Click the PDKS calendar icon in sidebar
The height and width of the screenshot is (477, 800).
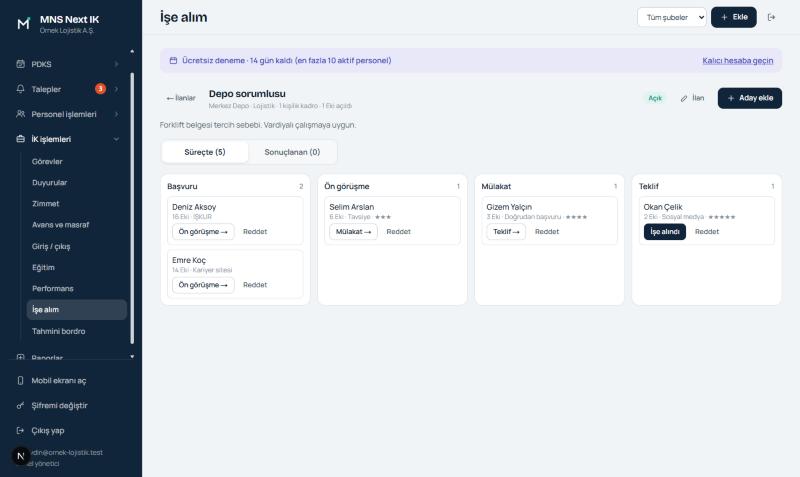click(20, 64)
